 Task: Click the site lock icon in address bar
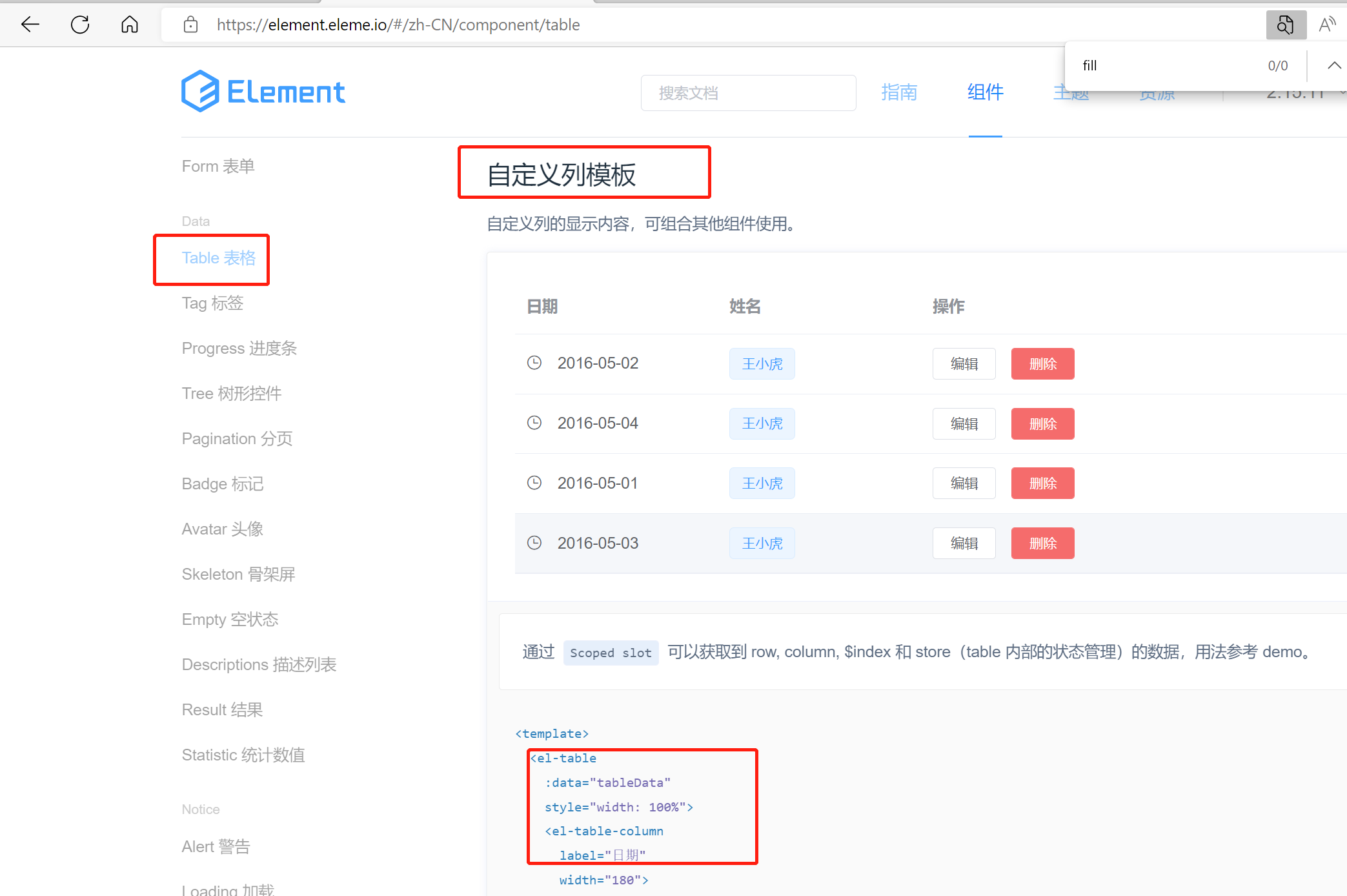tap(190, 25)
